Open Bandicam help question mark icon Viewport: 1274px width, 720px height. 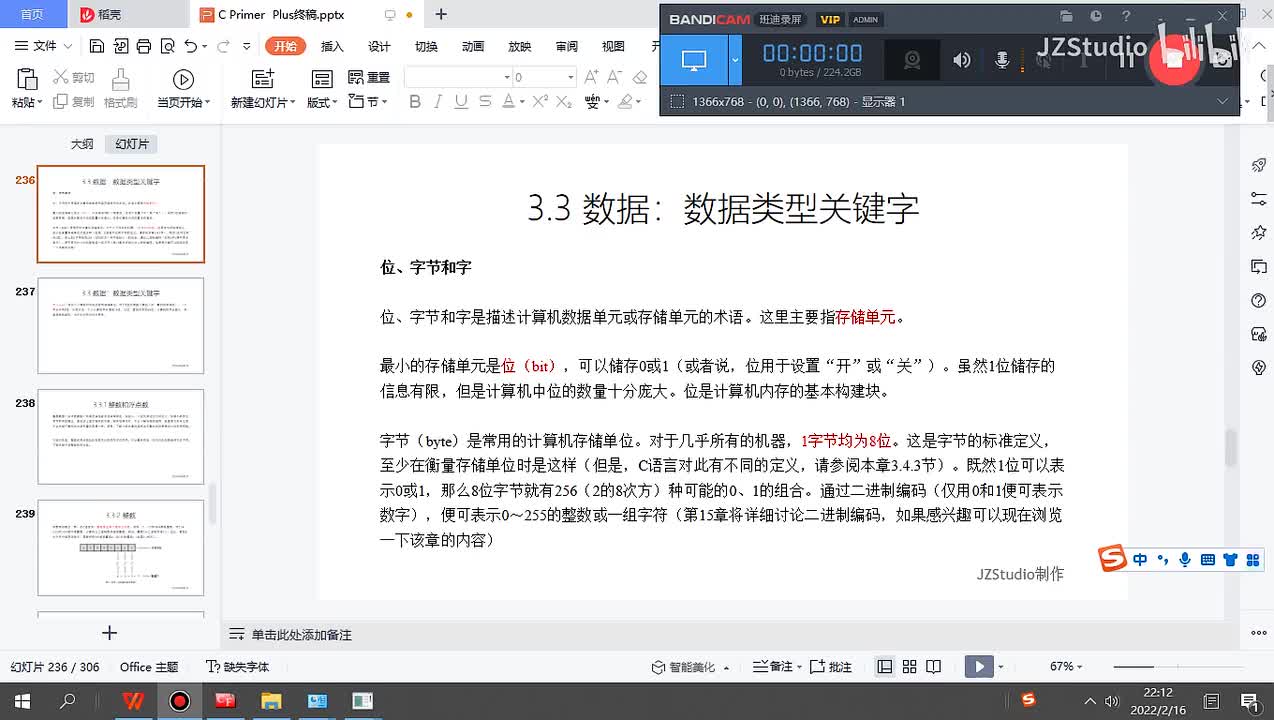point(1126,17)
